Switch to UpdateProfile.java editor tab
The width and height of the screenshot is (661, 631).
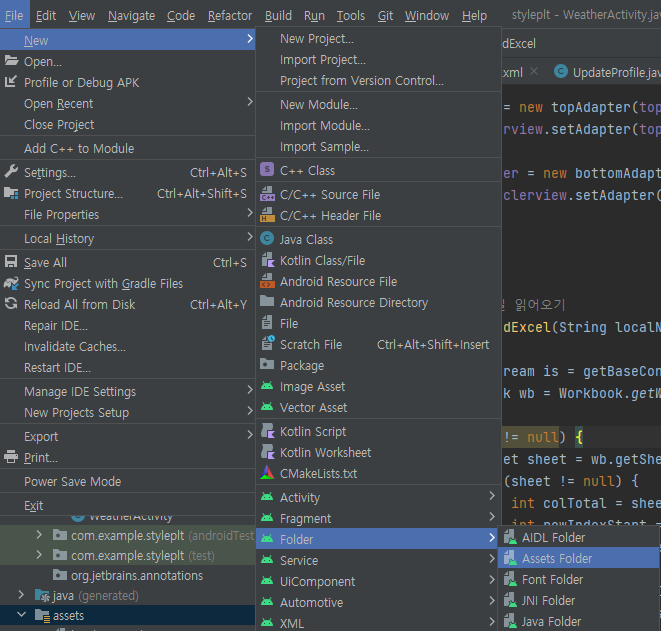point(607,72)
